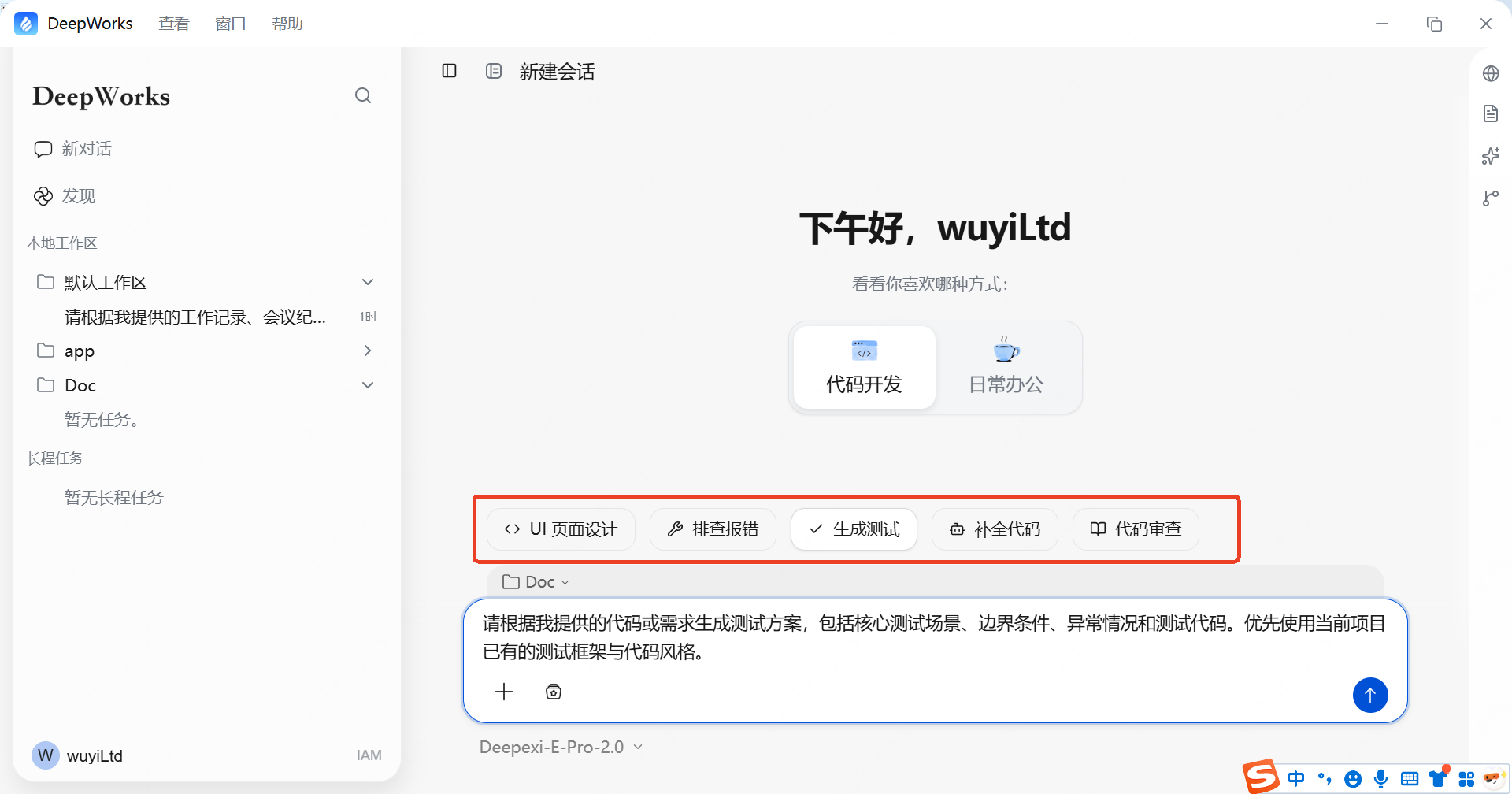Click the wuyiLtd avatar icon
This screenshot has height=794, width=1512.
click(x=46, y=755)
